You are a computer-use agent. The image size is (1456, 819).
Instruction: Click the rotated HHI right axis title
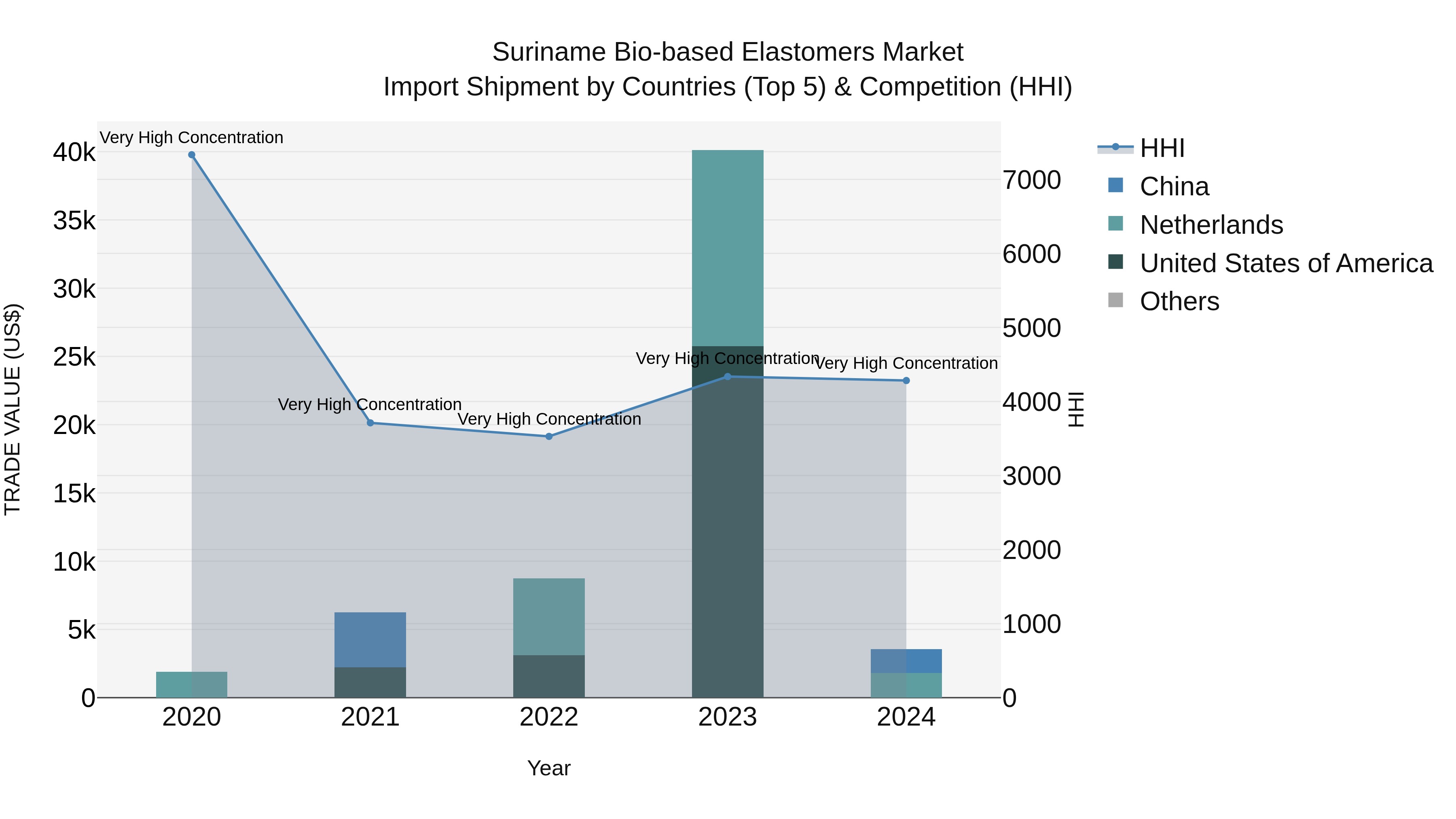pyautogui.click(x=1075, y=409)
